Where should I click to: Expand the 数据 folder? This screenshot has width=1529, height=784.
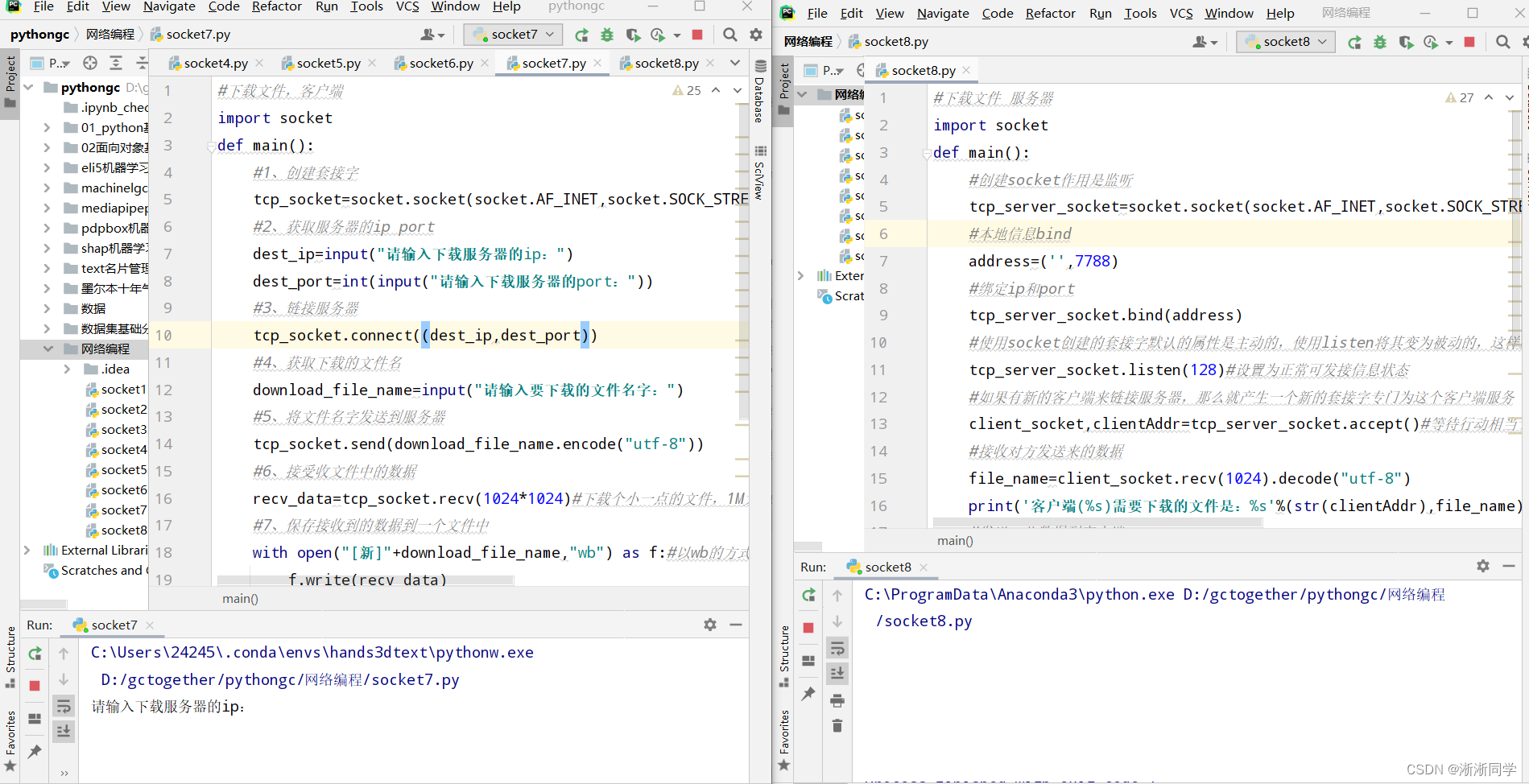(48, 308)
